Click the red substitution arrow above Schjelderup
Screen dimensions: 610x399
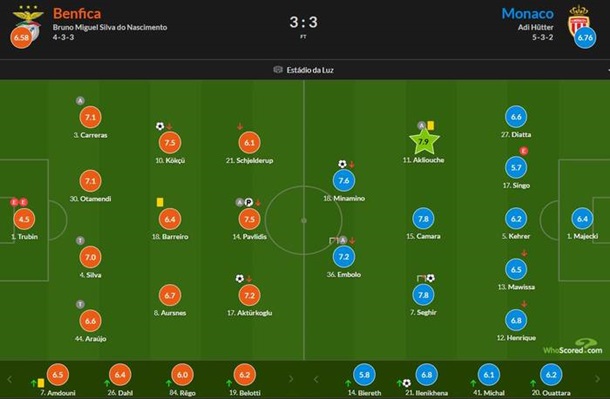point(240,126)
